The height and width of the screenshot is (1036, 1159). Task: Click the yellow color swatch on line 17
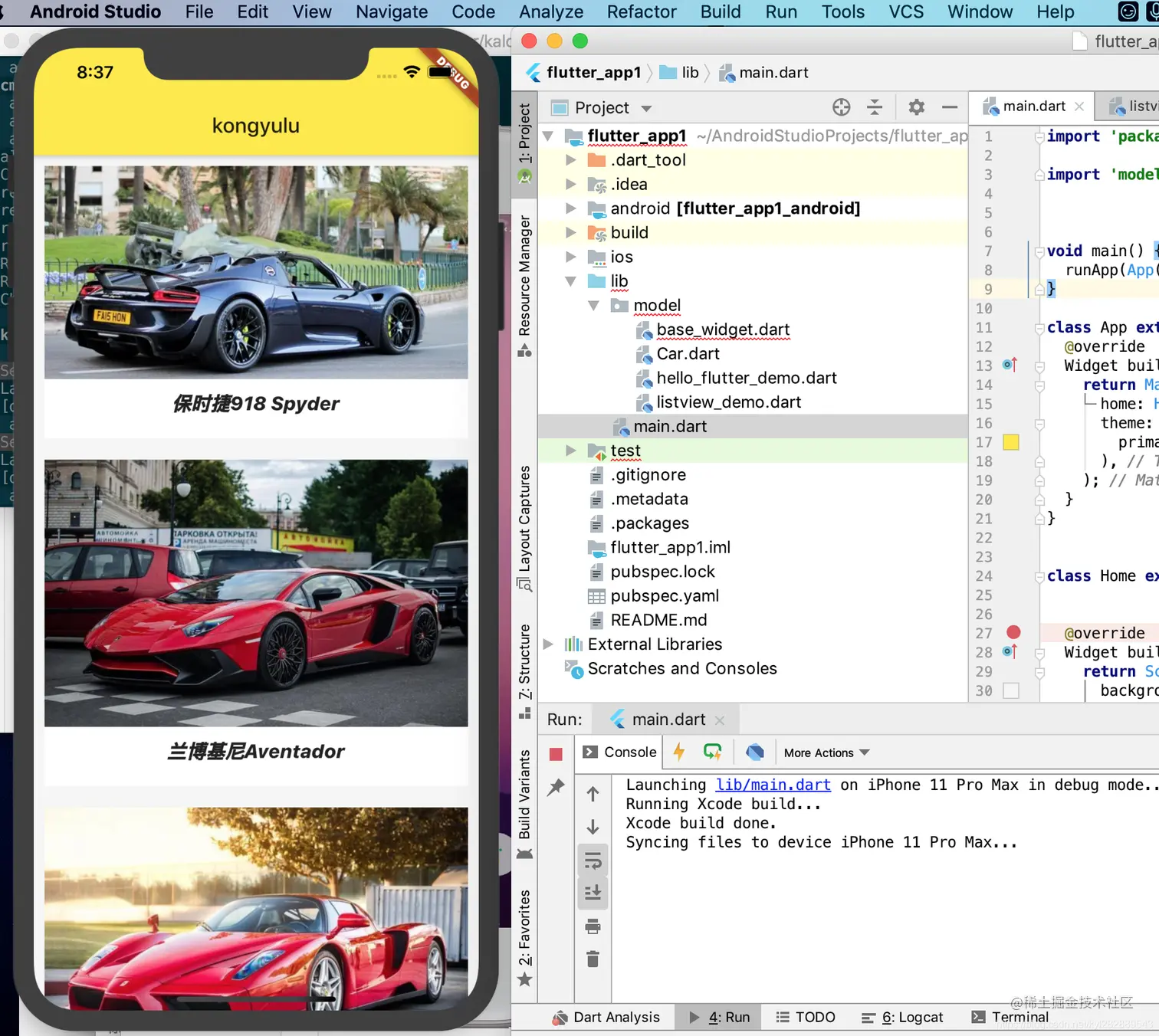pyautogui.click(x=1011, y=442)
